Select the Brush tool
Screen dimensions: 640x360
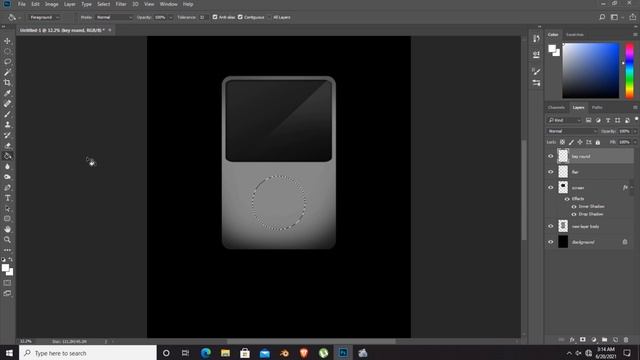click(x=7, y=114)
